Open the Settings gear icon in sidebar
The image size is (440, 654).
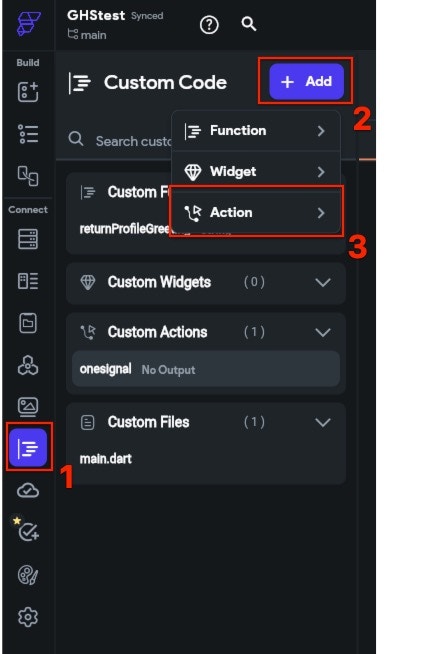(x=28, y=617)
